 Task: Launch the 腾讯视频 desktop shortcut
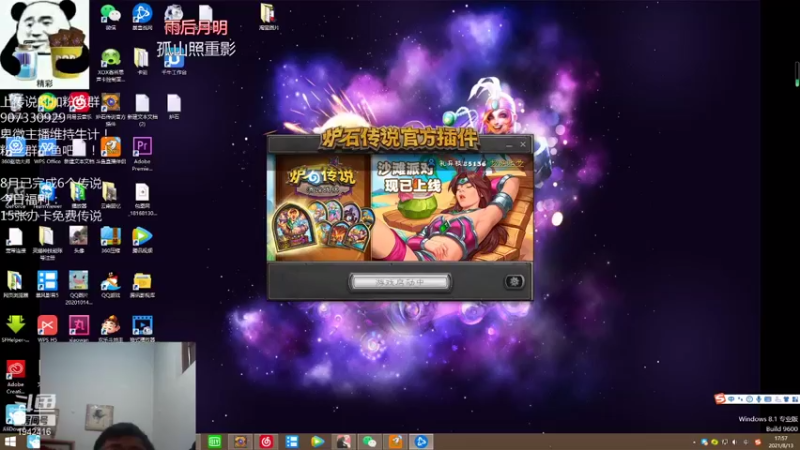(x=142, y=240)
